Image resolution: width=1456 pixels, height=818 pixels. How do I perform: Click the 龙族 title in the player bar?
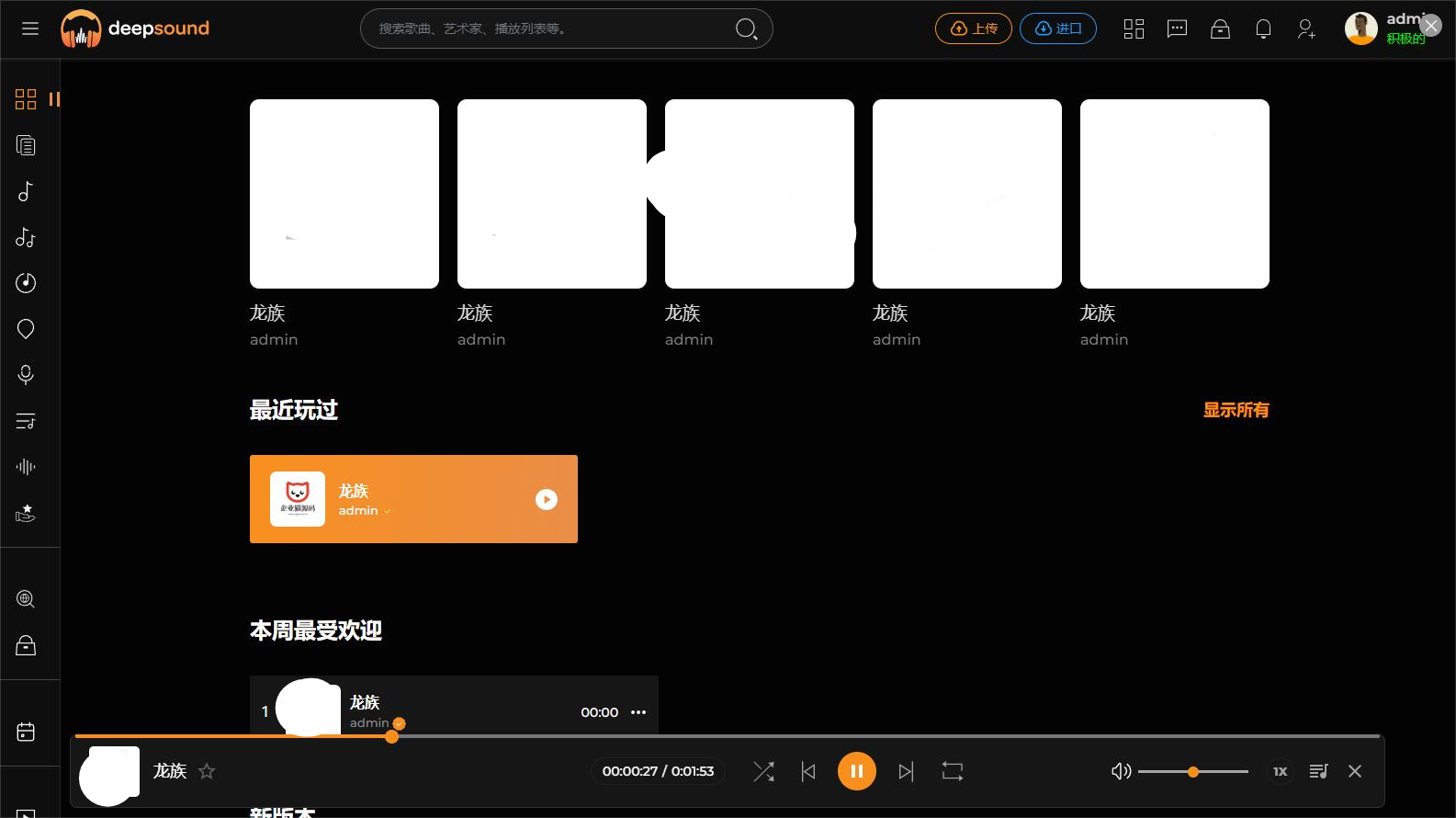pos(170,770)
